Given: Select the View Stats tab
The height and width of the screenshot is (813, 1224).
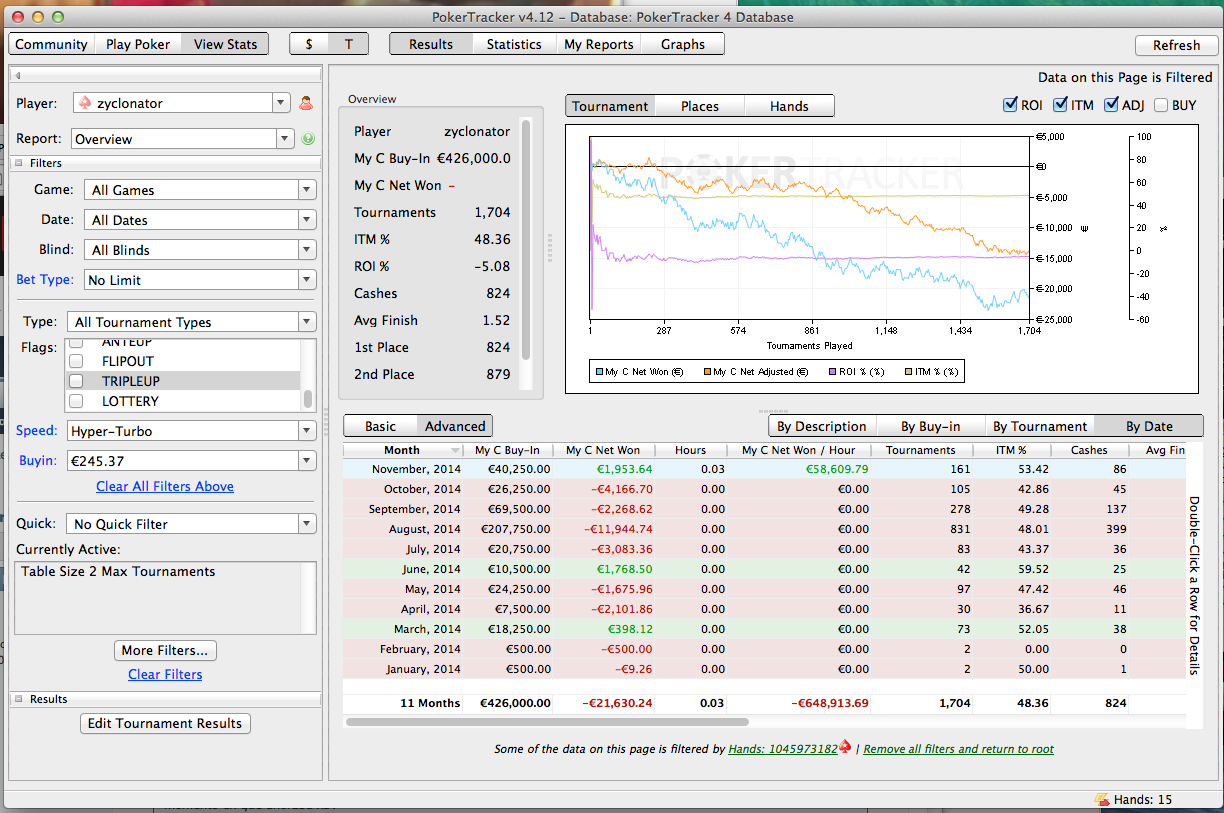Looking at the screenshot, I should pyautogui.click(x=225, y=44).
